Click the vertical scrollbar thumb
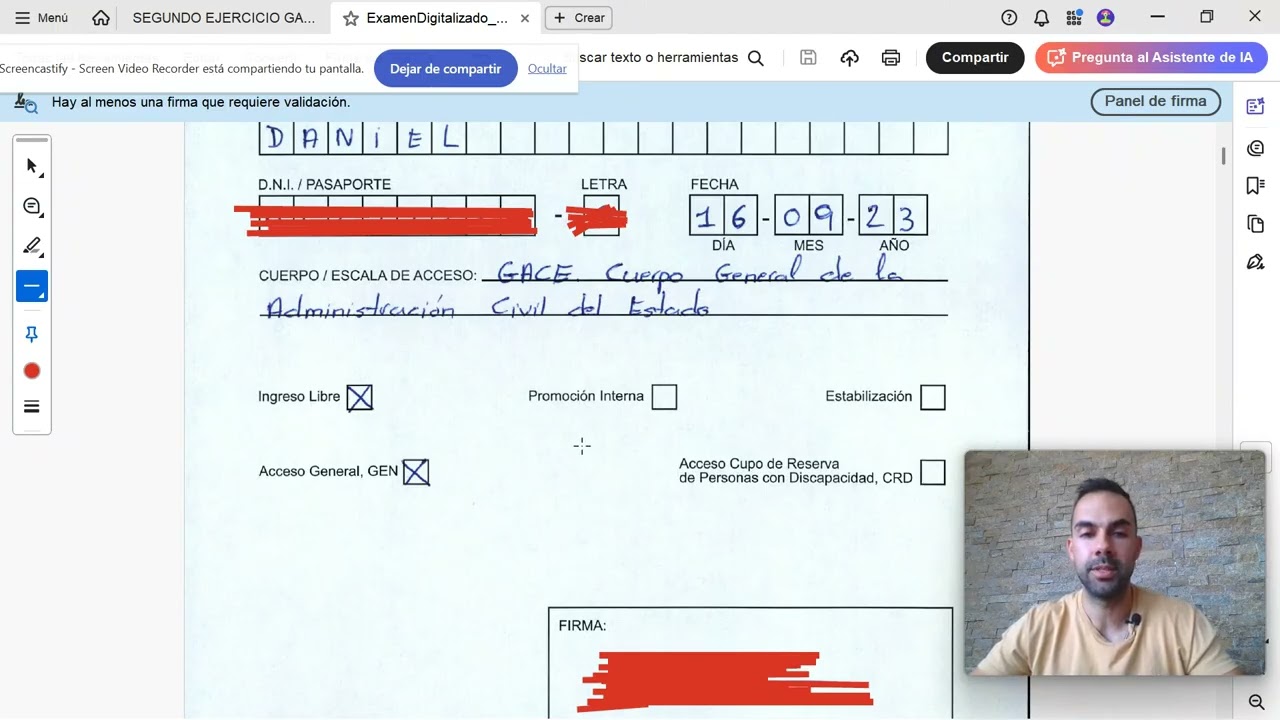The image size is (1280, 720). 1224,156
